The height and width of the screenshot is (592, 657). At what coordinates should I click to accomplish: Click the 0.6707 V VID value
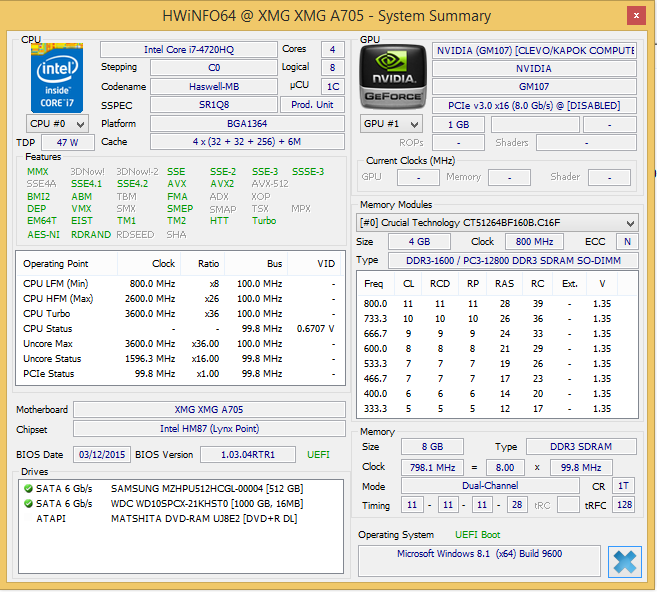pyautogui.click(x=316, y=329)
